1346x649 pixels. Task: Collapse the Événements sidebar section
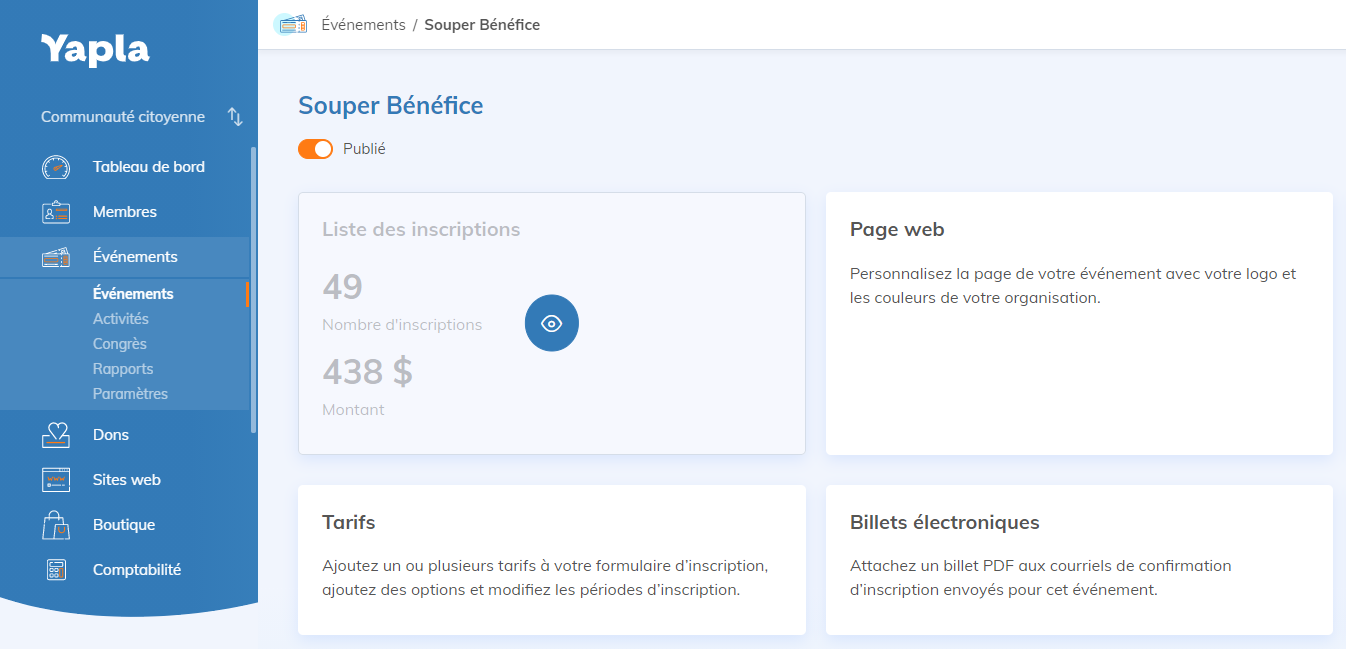coord(135,257)
